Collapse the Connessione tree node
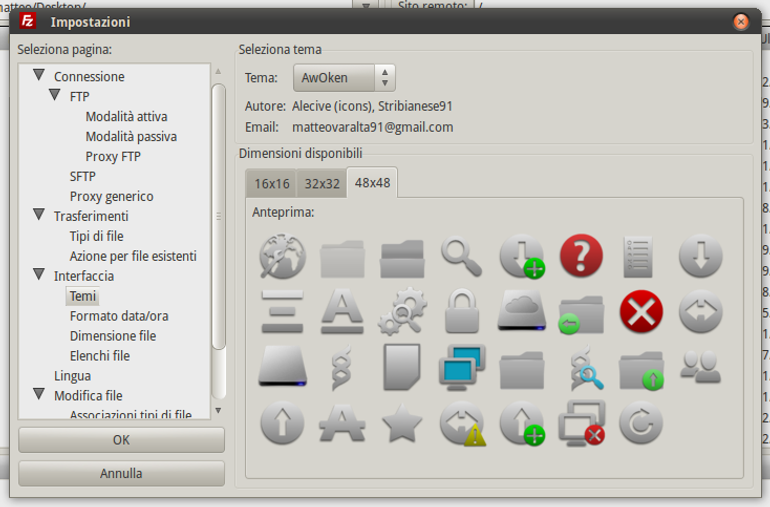This screenshot has height=507, width=770. pos(39,75)
